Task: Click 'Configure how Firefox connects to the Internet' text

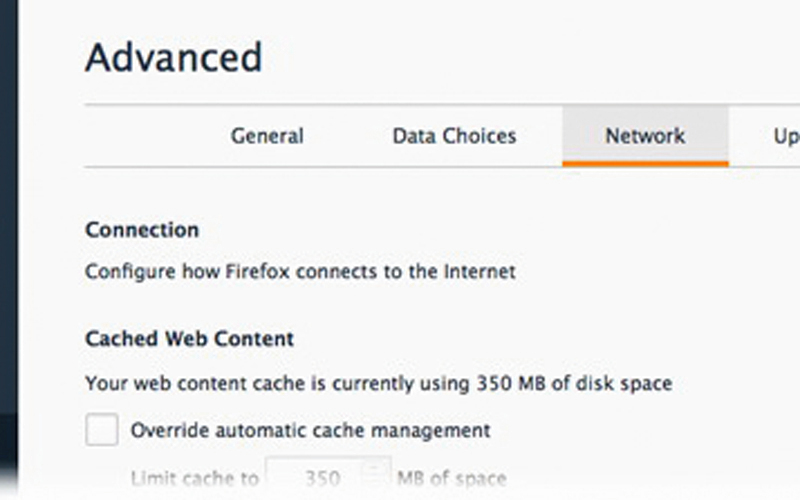Action: click(x=300, y=272)
